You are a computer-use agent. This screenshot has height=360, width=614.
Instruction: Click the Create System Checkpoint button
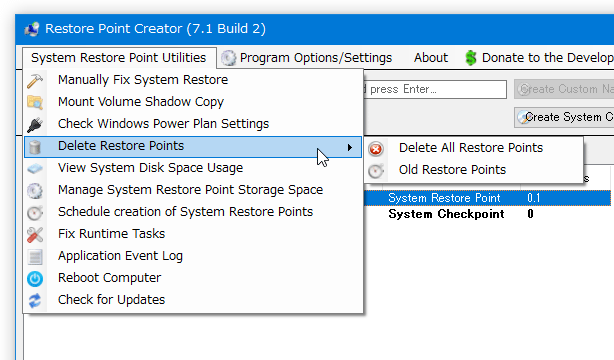(x=564, y=117)
